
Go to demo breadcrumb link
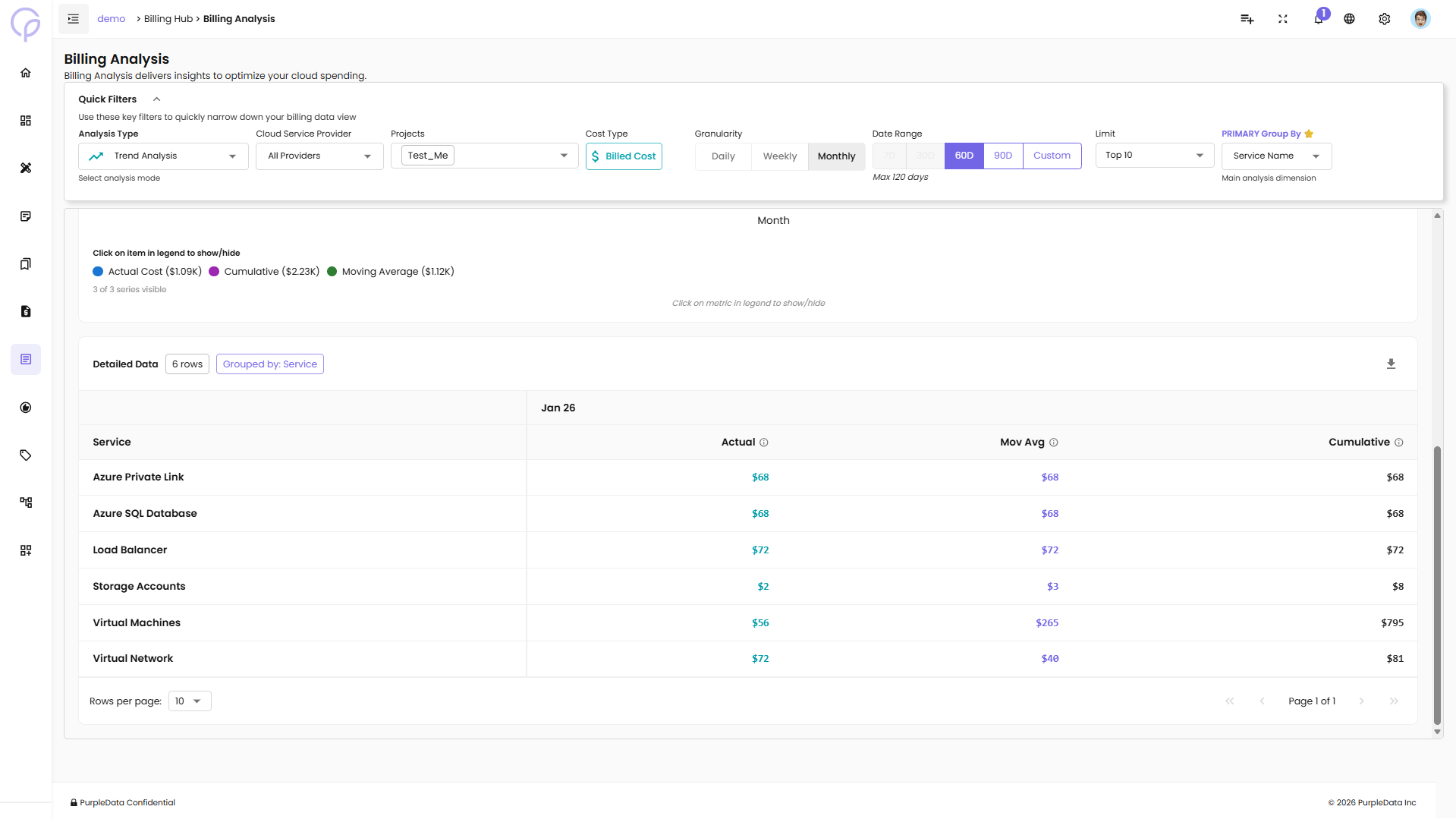[111, 19]
